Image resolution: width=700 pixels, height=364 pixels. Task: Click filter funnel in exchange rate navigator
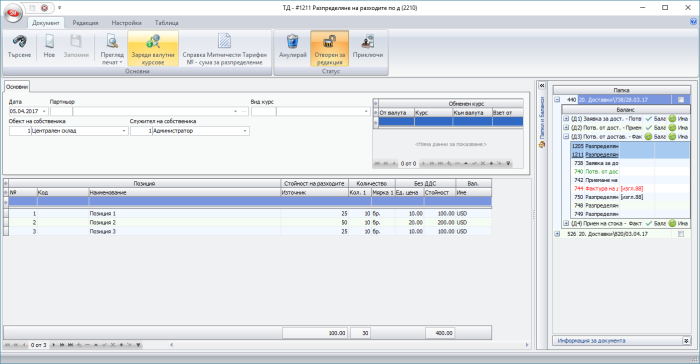(x=508, y=163)
